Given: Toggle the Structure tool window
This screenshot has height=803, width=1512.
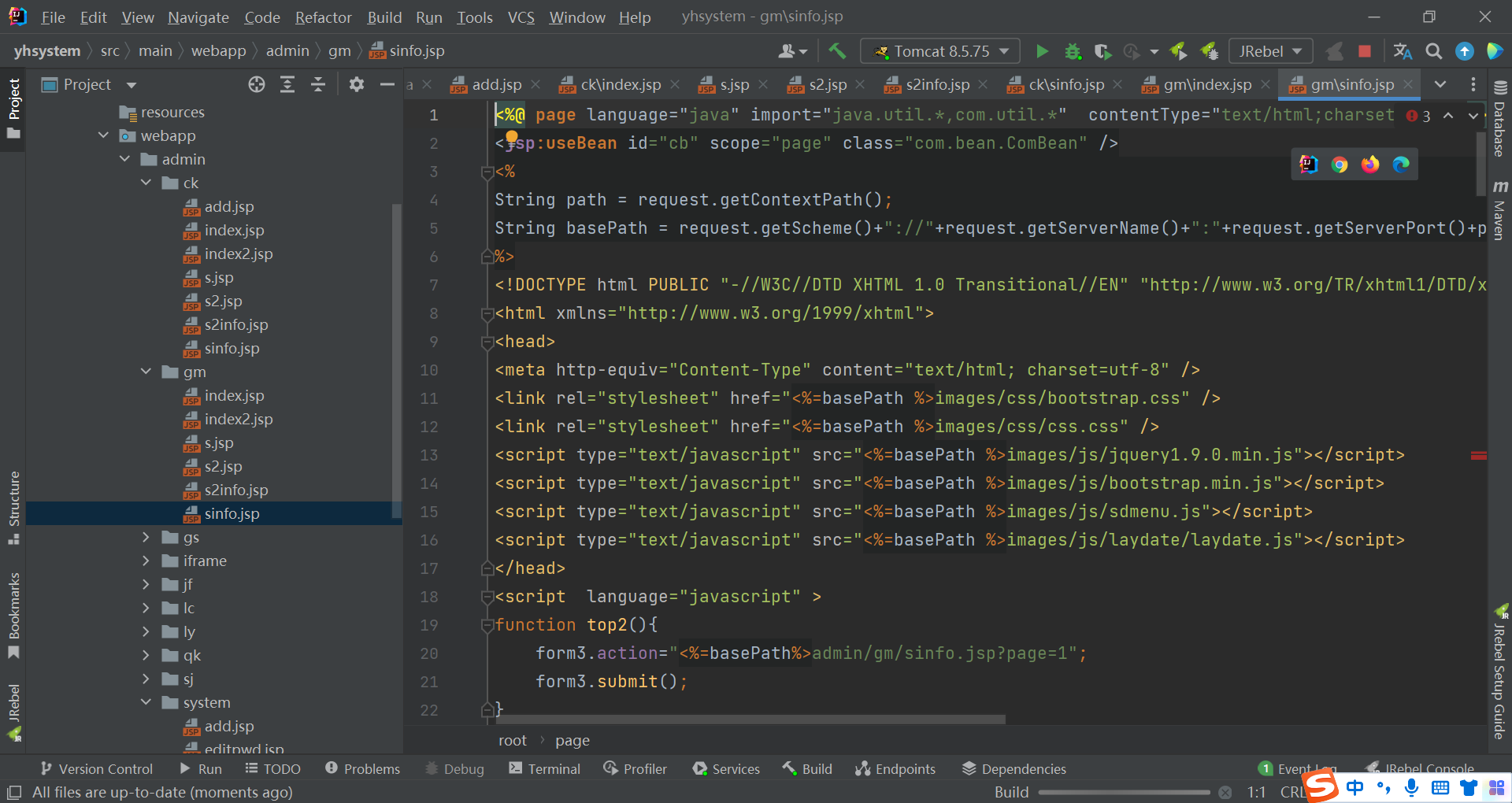Looking at the screenshot, I should (13, 508).
